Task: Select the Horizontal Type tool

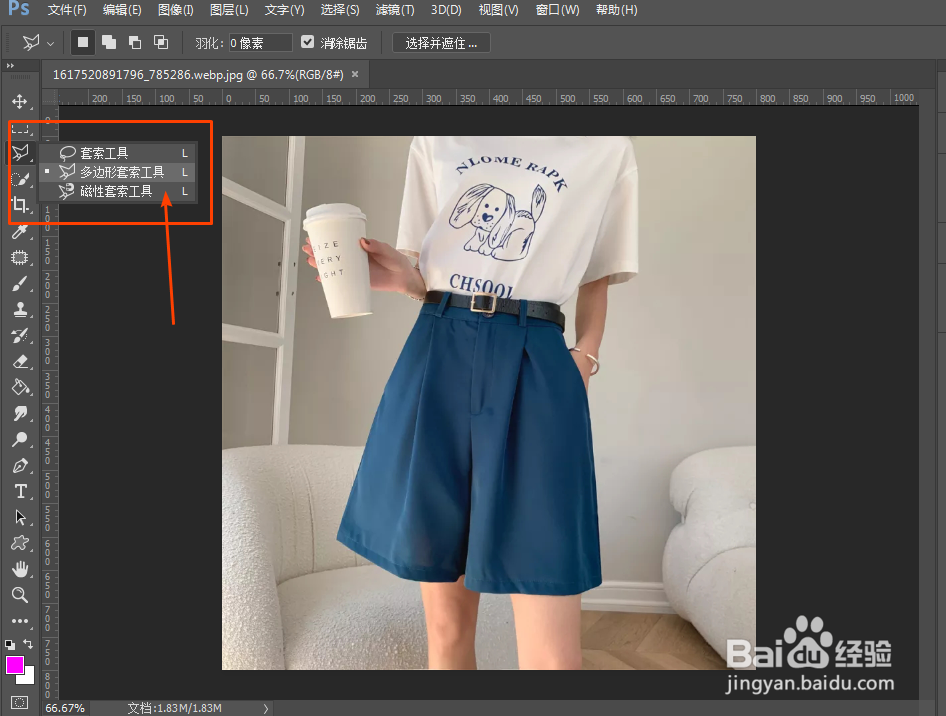Action: [x=20, y=491]
